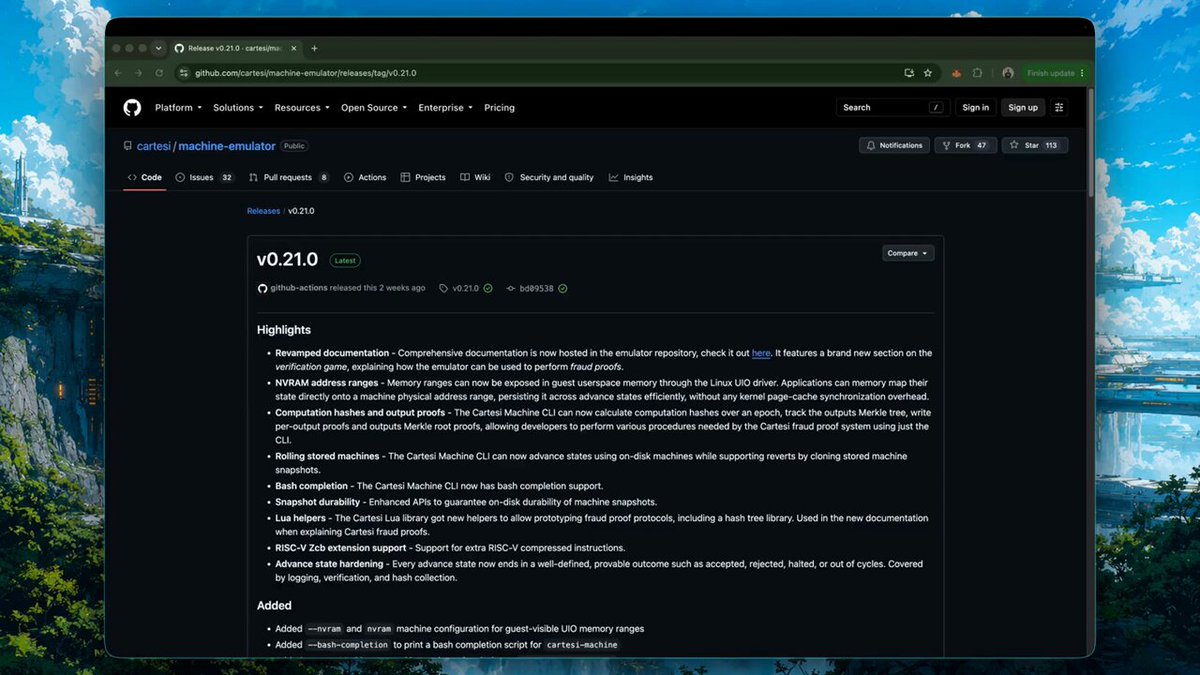Click the GitHub logo icon
This screenshot has height=675, width=1200.
pyautogui.click(x=132, y=107)
